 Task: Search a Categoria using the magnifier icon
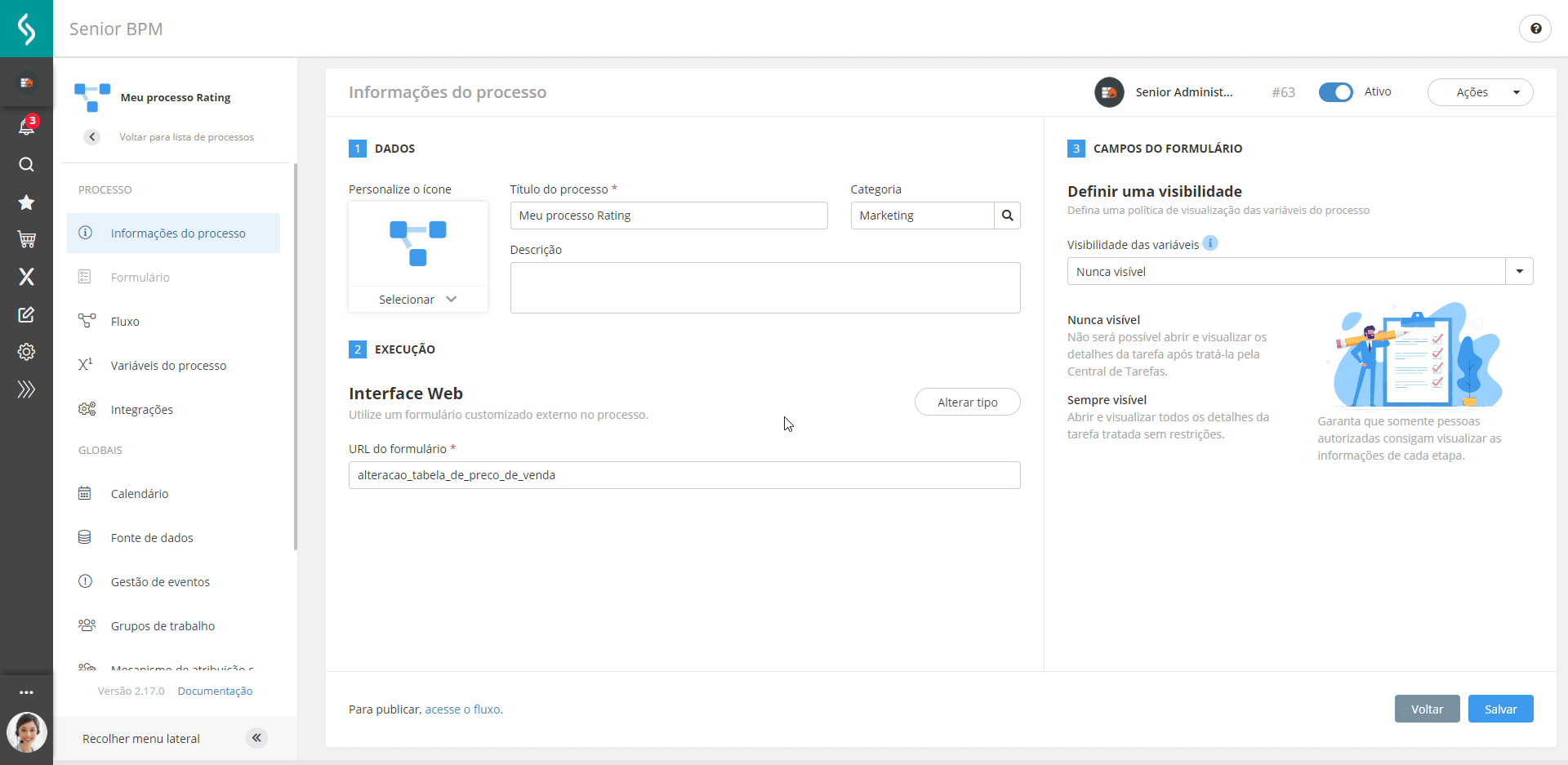(1007, 215)
